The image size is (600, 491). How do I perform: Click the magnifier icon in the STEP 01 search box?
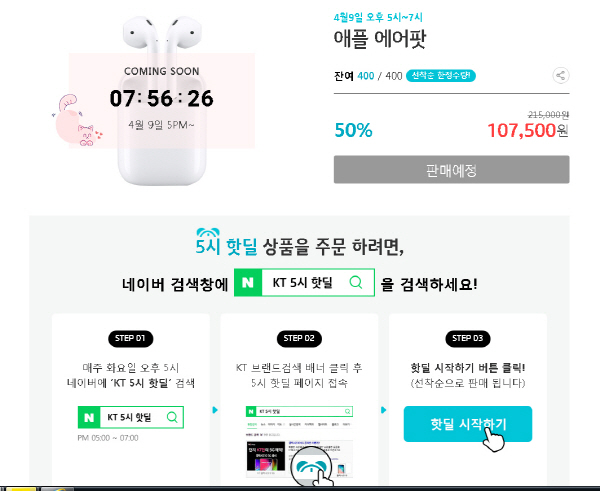tap(172, 416)
